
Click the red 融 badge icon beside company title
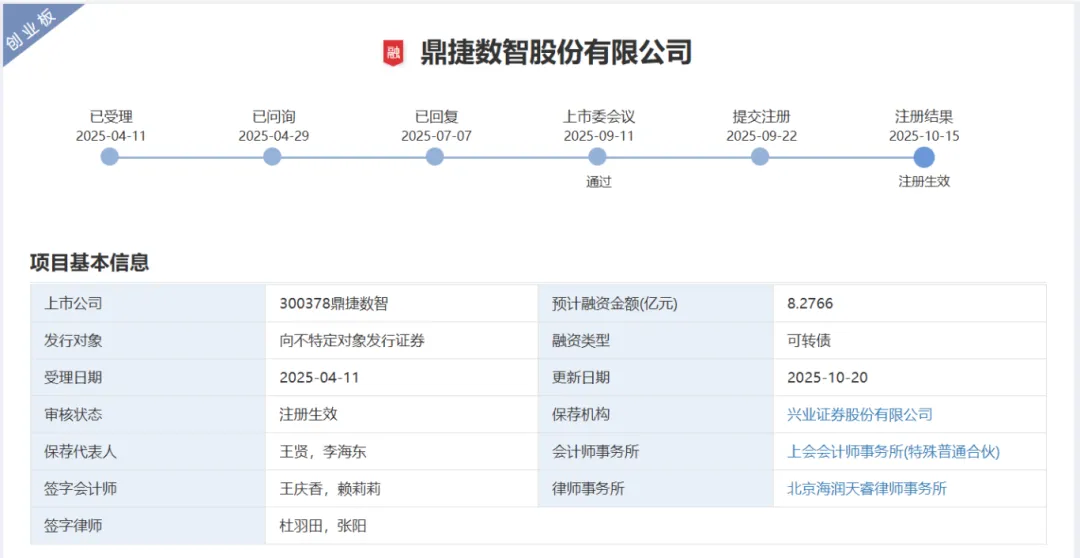[x=393, y=53]
